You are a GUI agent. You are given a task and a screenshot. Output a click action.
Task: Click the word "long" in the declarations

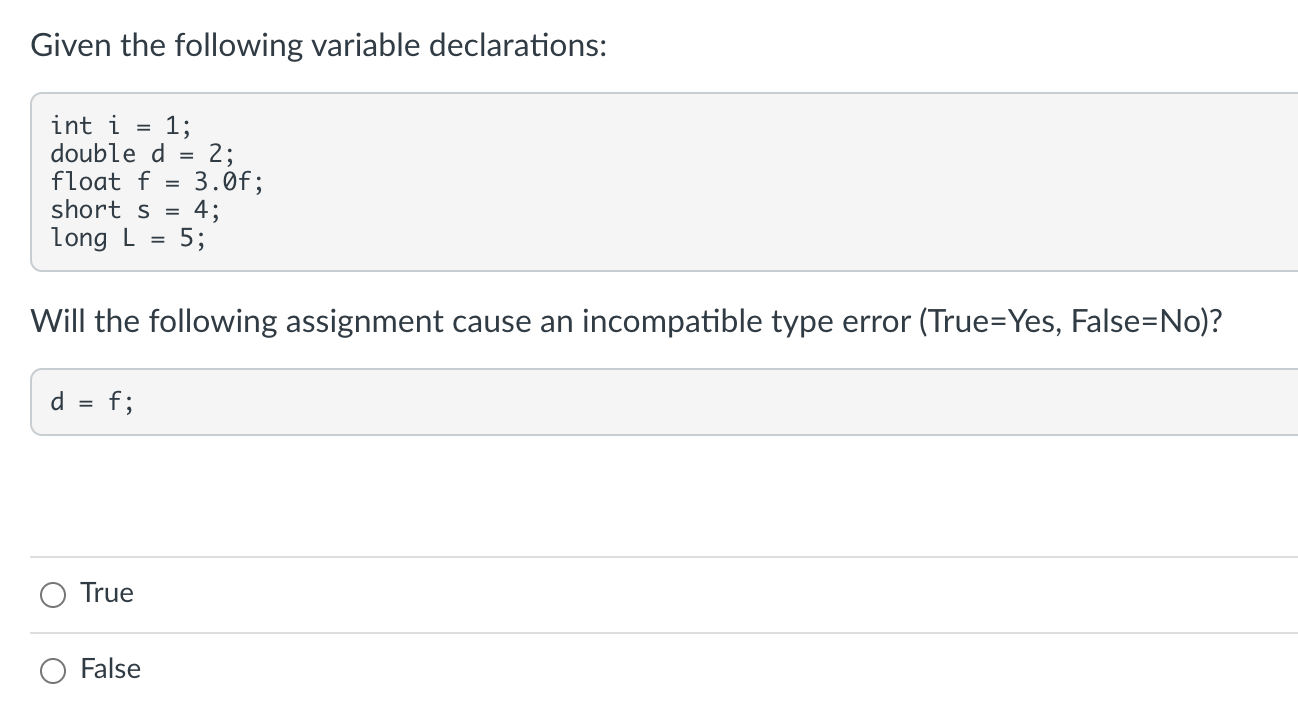coord(79,238)
